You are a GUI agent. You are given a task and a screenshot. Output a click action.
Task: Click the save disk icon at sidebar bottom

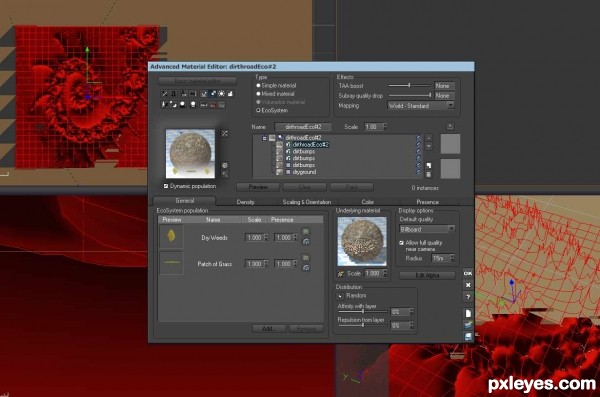click(468, 337)
